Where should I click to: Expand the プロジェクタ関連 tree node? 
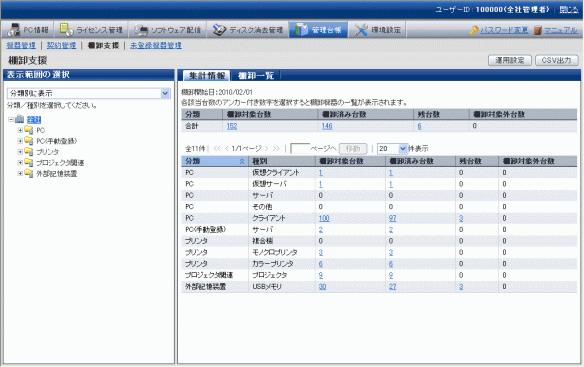point(20,163)
